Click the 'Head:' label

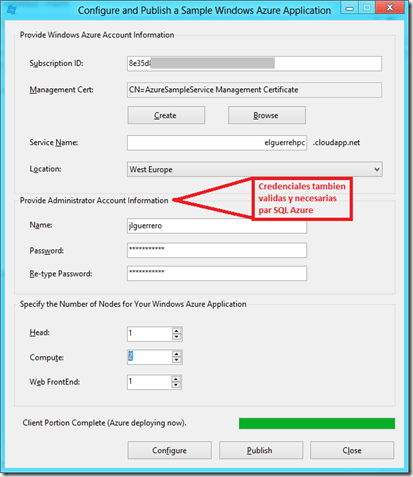(x=39, y=333)
